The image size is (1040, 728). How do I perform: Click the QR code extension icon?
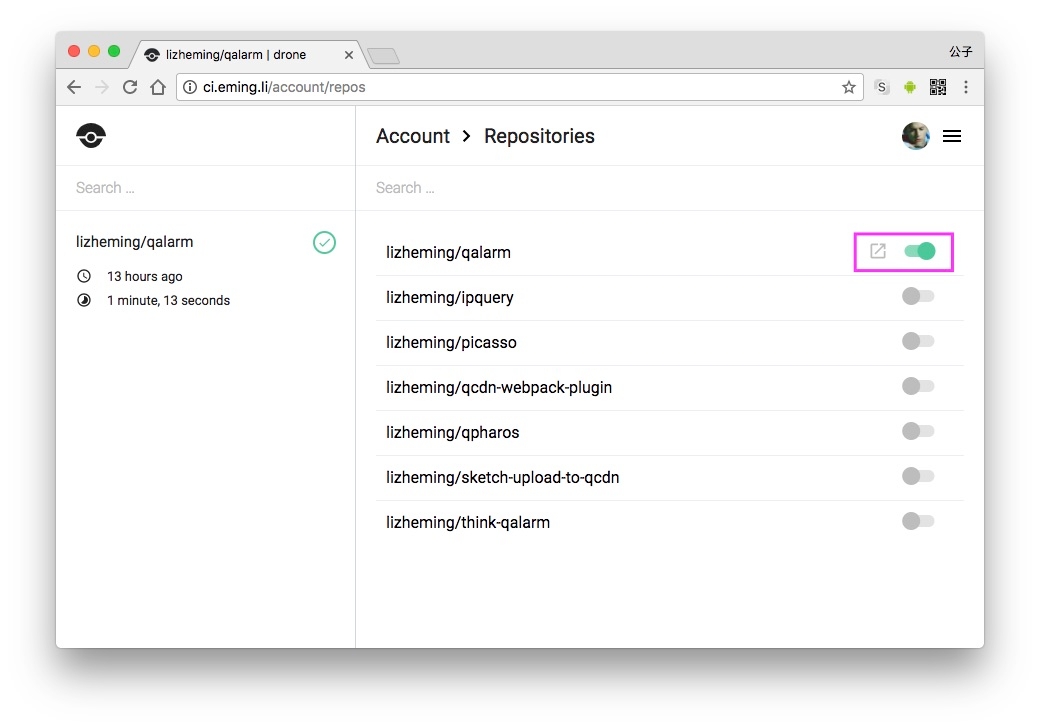(x=938, y=87)
